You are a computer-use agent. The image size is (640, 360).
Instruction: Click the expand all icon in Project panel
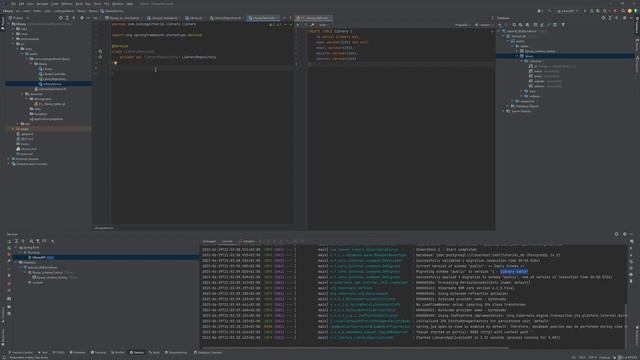click(x=67, y=18)
